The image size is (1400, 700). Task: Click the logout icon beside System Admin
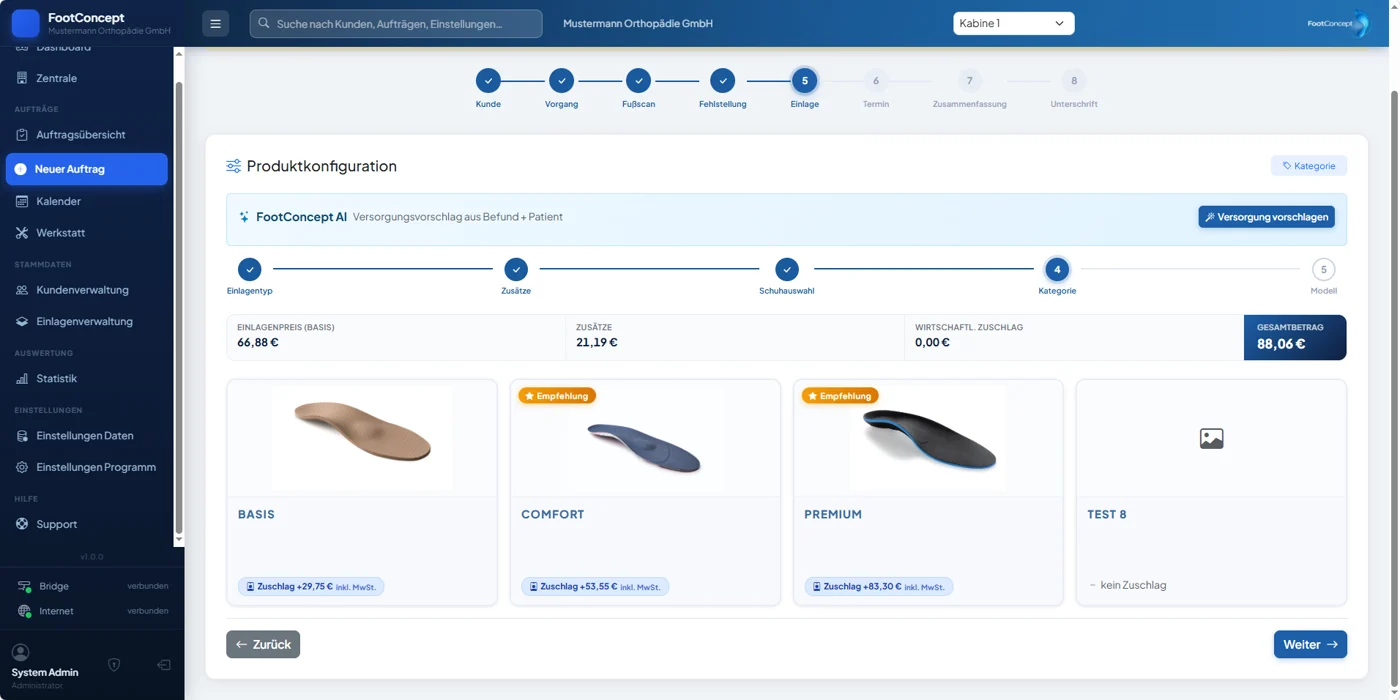point(163,665)
